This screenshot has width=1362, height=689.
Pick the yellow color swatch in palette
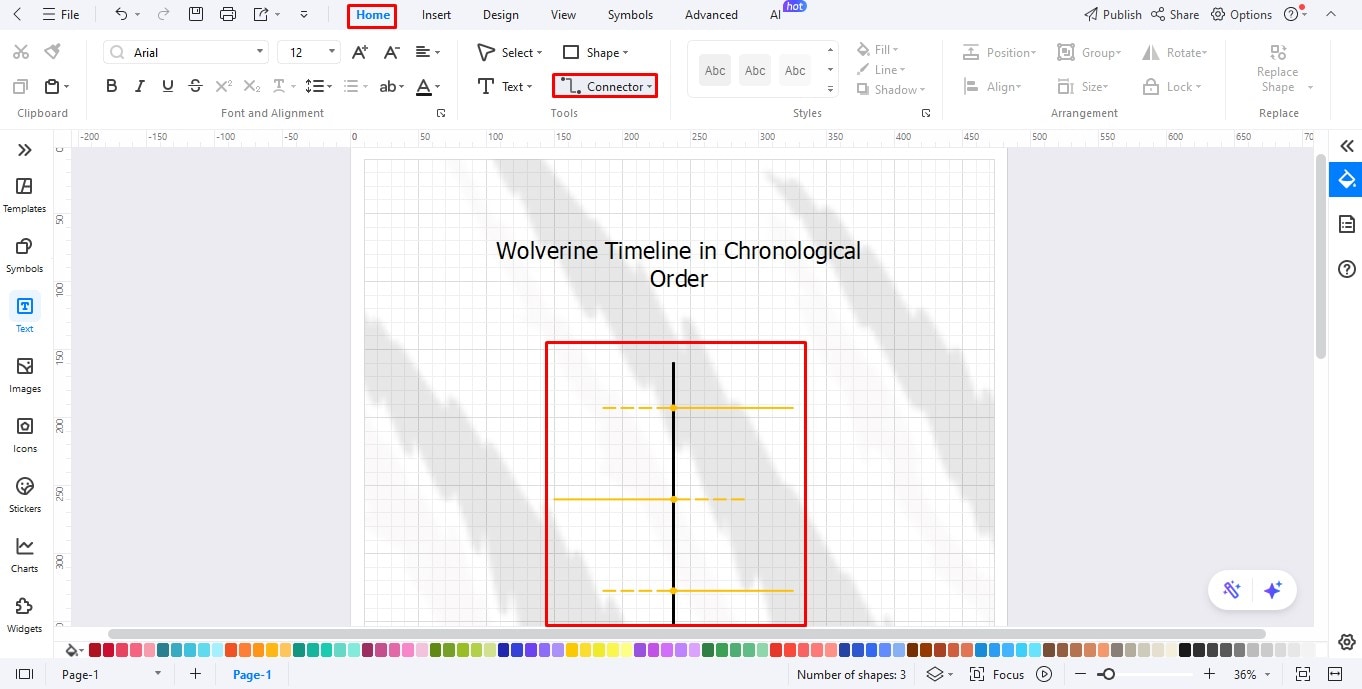[x=572, y=650]
